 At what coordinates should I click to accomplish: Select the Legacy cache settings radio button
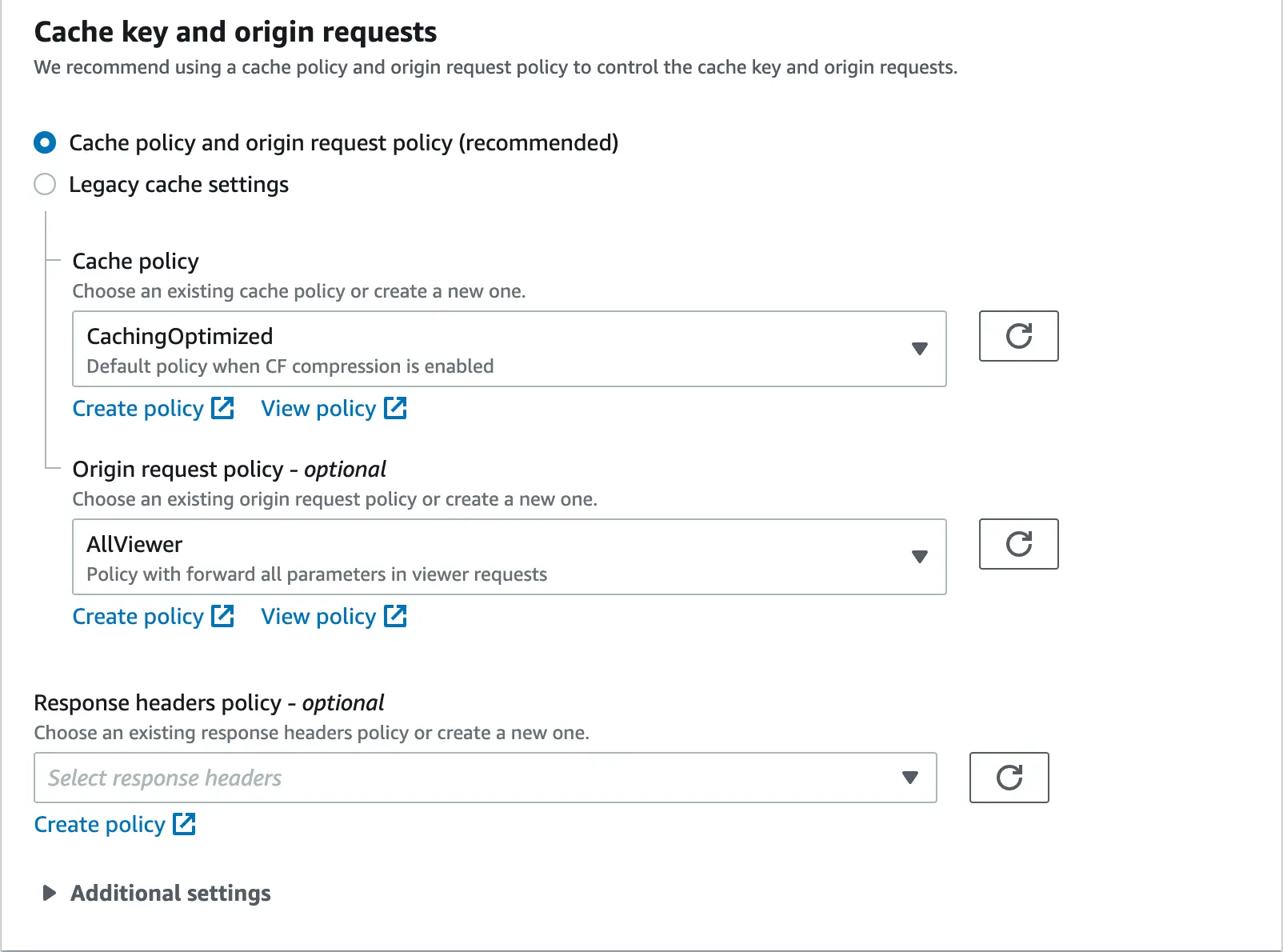coord(45,184)
